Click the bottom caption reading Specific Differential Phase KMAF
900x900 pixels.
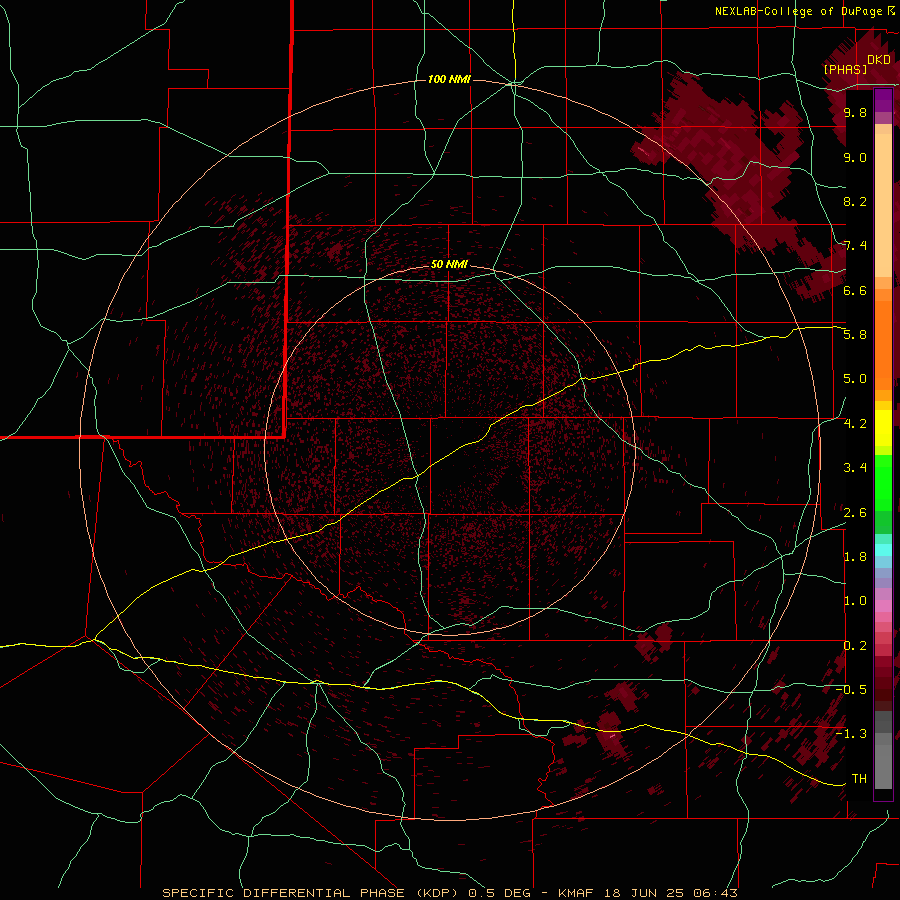point(449,893)
